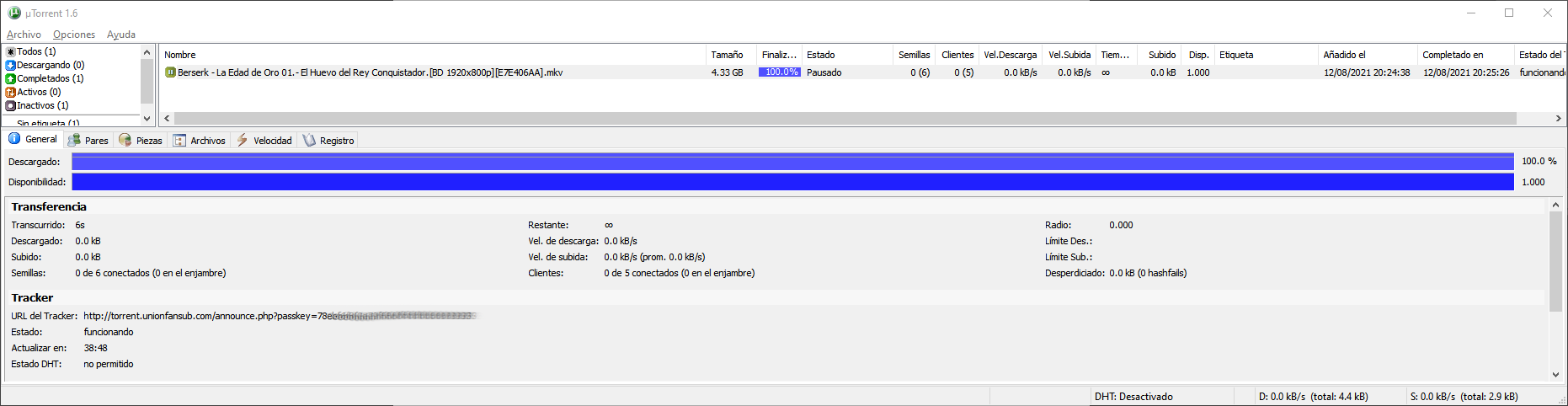Click torrent list horizontal scroll left arrow
This screenshot has height=406, width=1568.
tap(167, 119)
